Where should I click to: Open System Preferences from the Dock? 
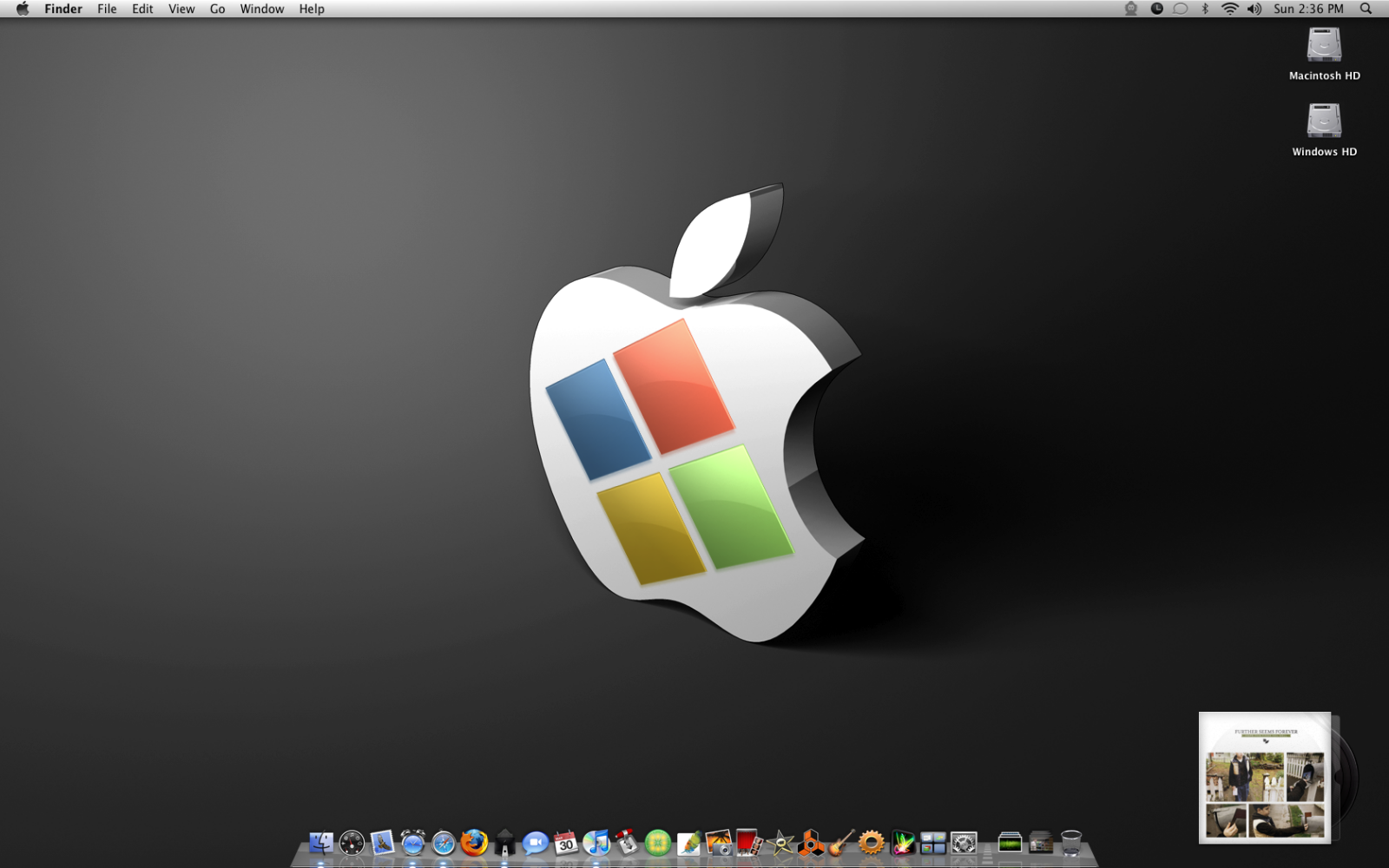click(964, 843)
